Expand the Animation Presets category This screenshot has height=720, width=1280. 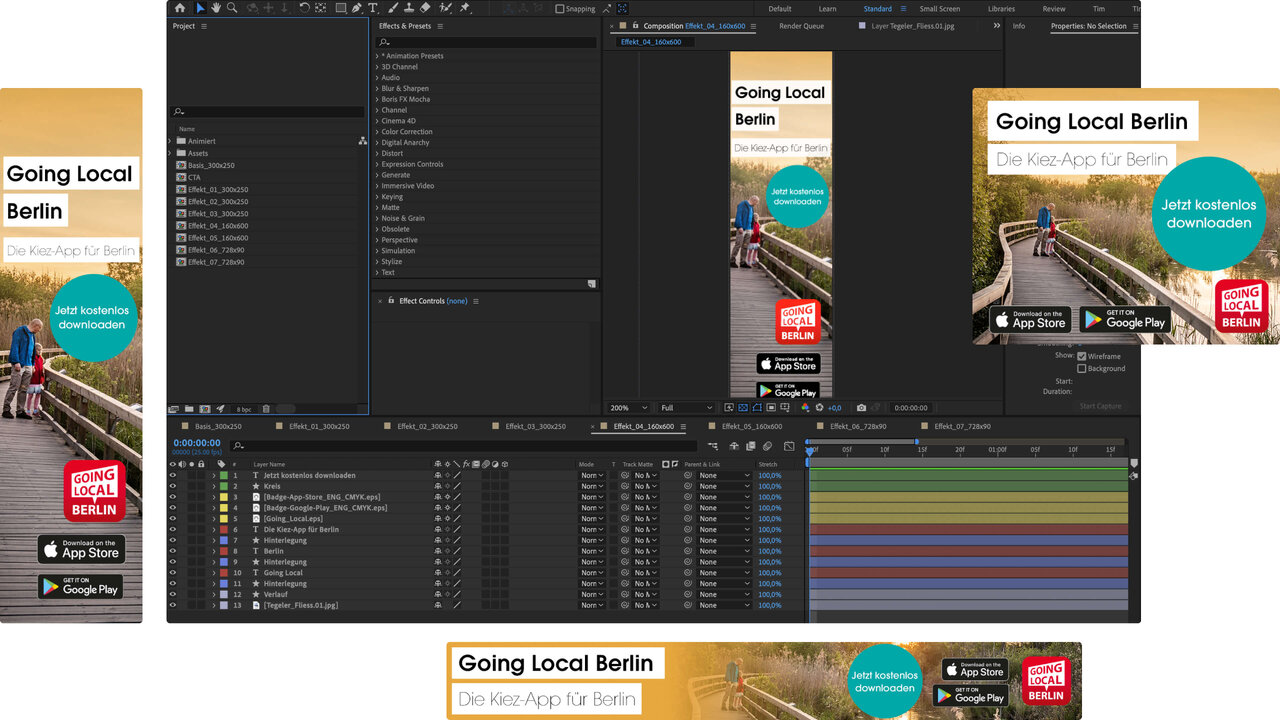(377, 56)
